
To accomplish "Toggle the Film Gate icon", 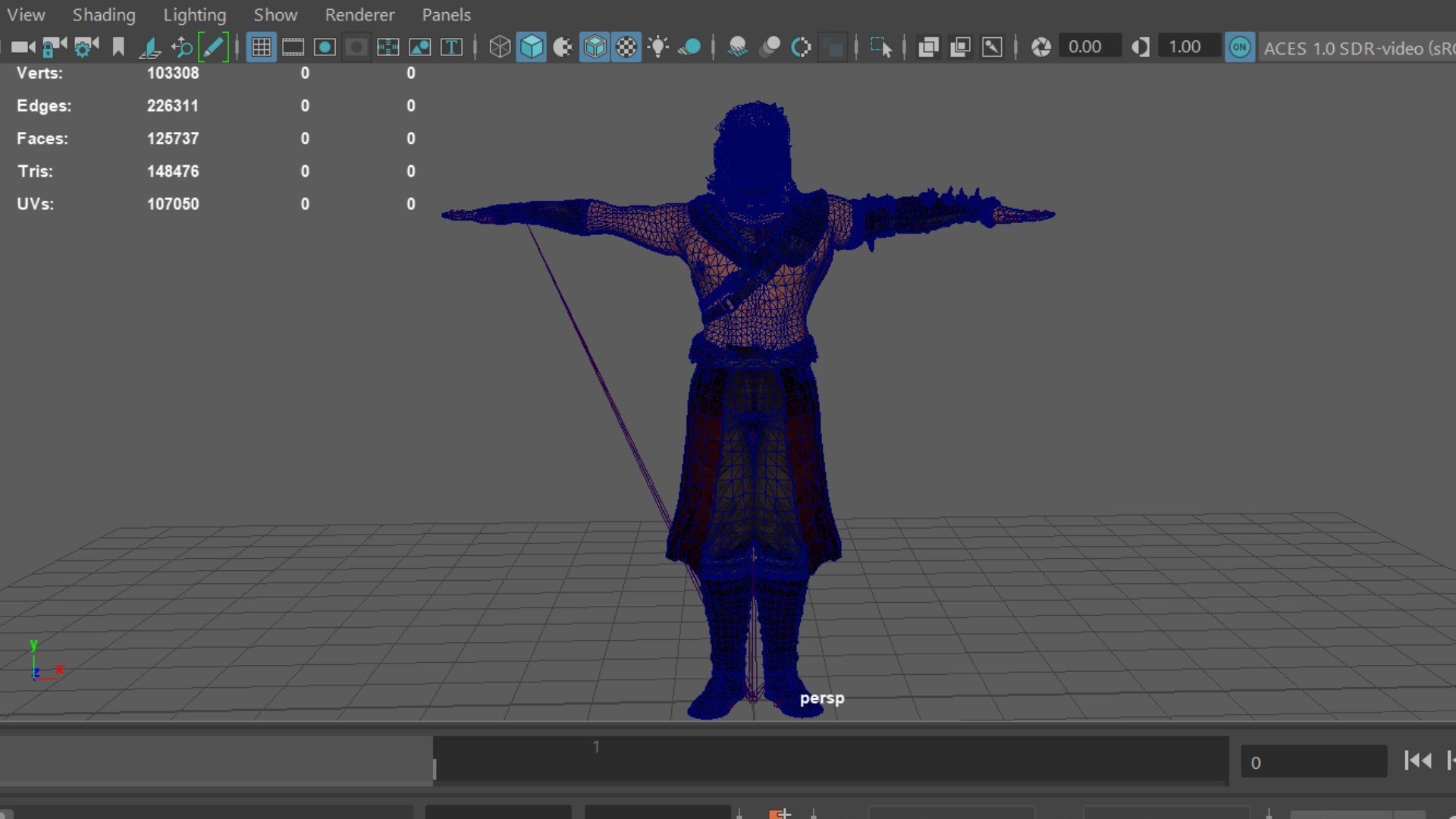I will tap(293, 47).
